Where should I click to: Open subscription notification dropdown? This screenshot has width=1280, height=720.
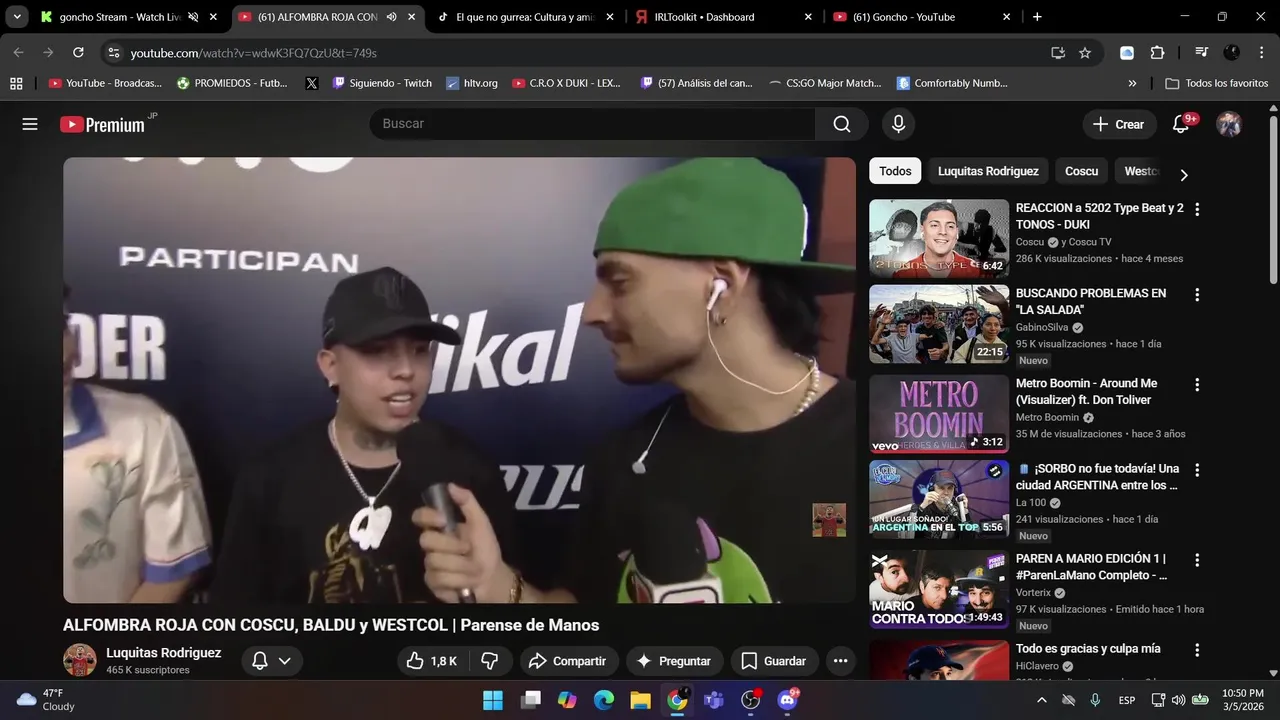271,661
